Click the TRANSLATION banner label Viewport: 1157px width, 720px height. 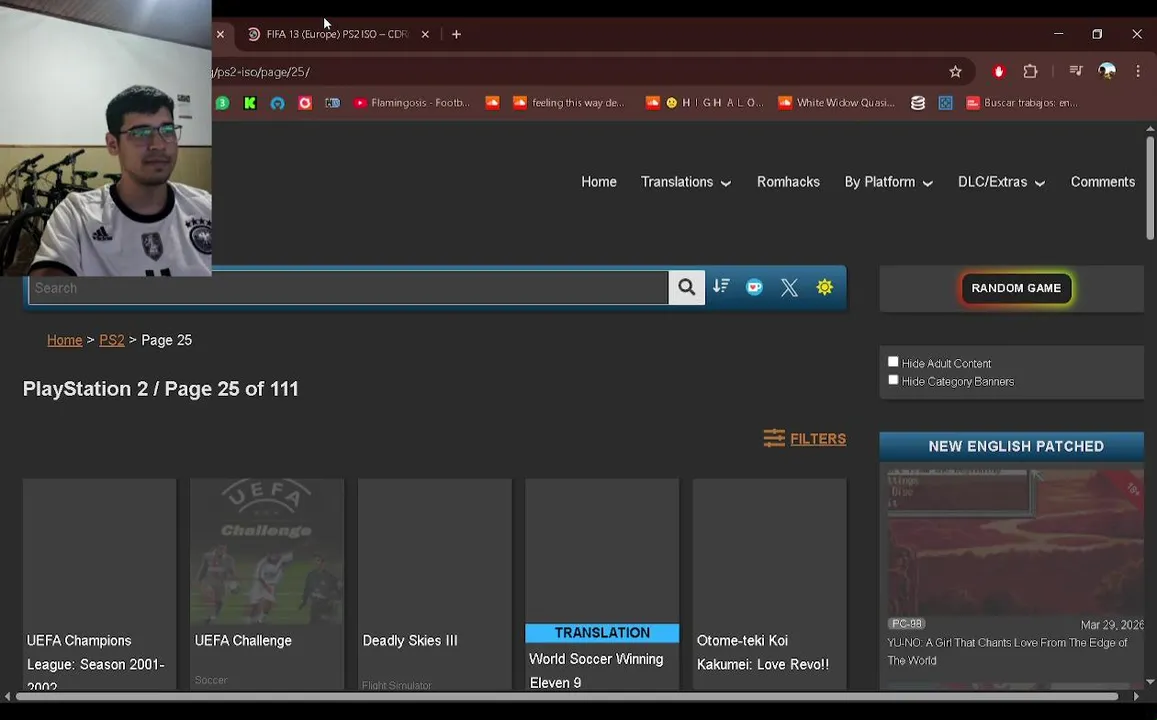tap(602, 632)
